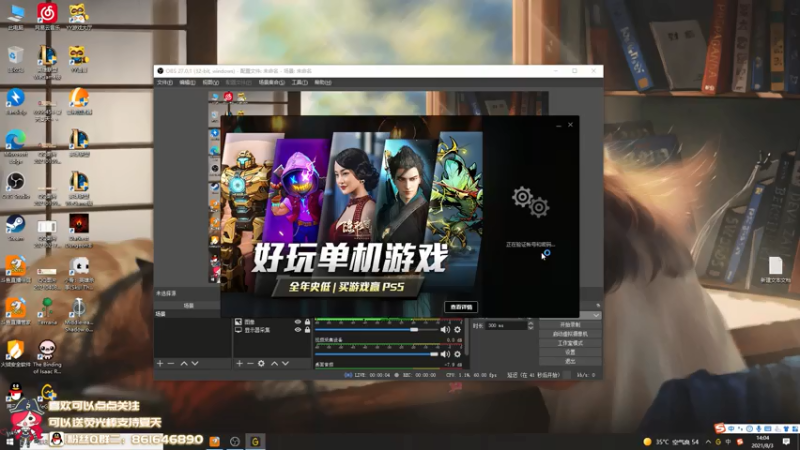800x450 pixels.
Task: Open the View menu in OBS
Action: point(211,82)
